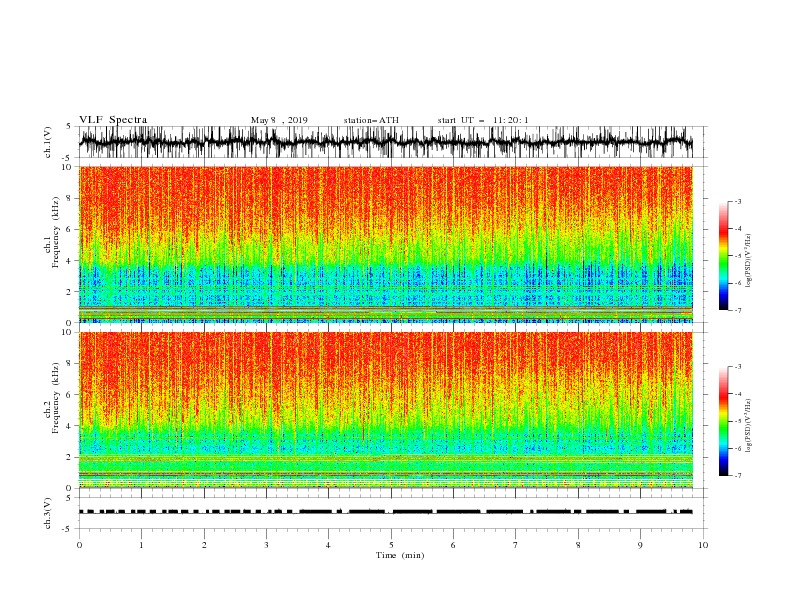
Task: Click the "-3" label on ch.1 color bar
Action: (x=738, y=201)
